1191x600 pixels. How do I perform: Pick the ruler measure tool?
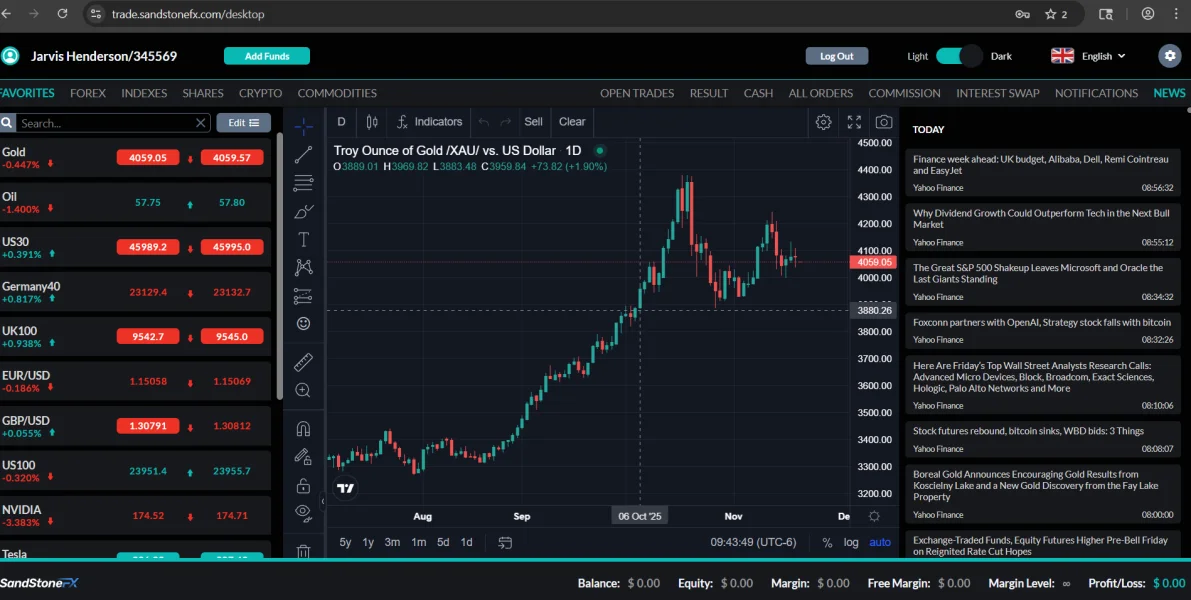tap(304, 362)
